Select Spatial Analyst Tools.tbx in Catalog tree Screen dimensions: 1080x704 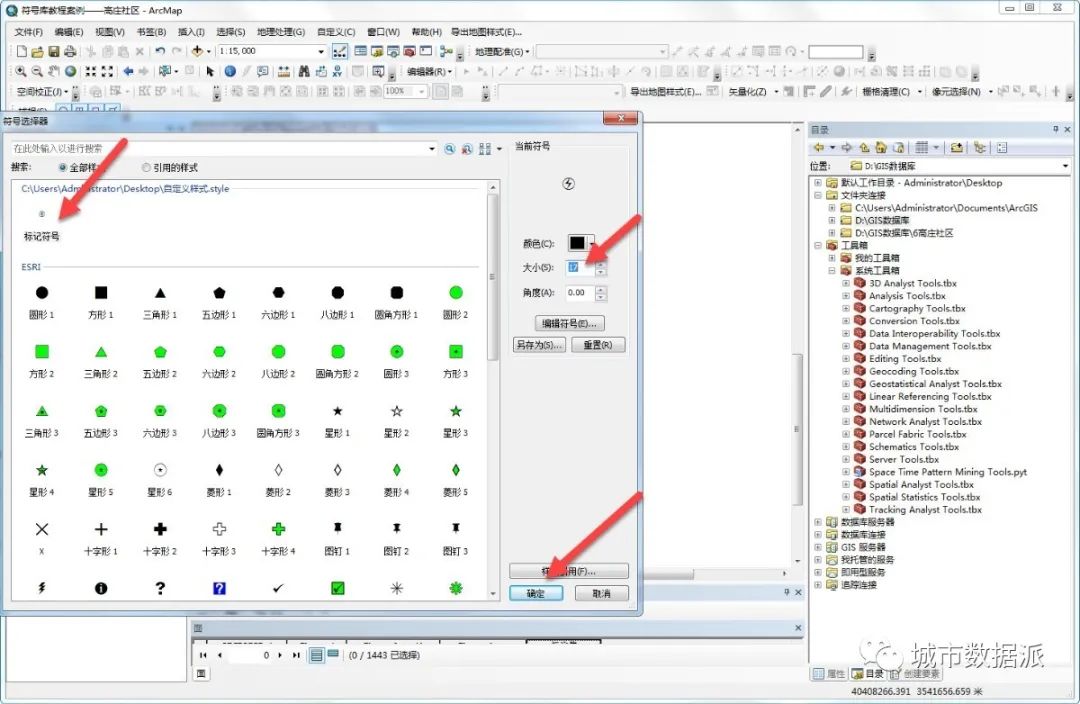point(921,484)
